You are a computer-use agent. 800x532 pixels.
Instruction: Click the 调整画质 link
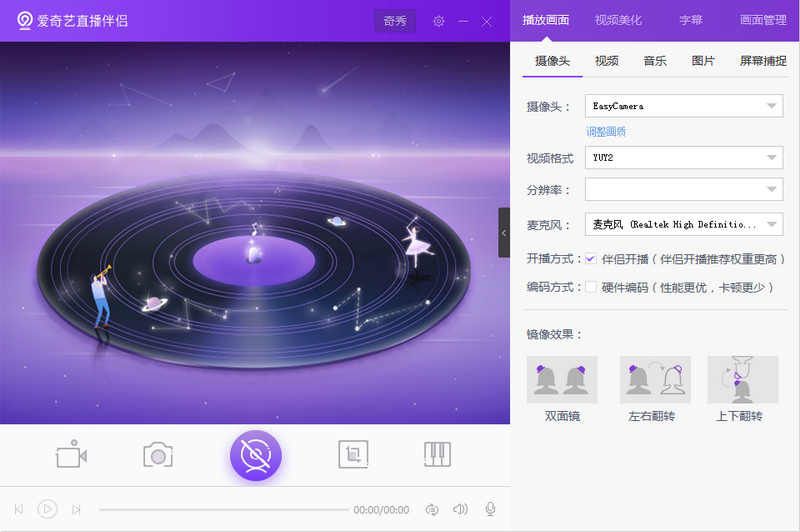click(606, 132)
